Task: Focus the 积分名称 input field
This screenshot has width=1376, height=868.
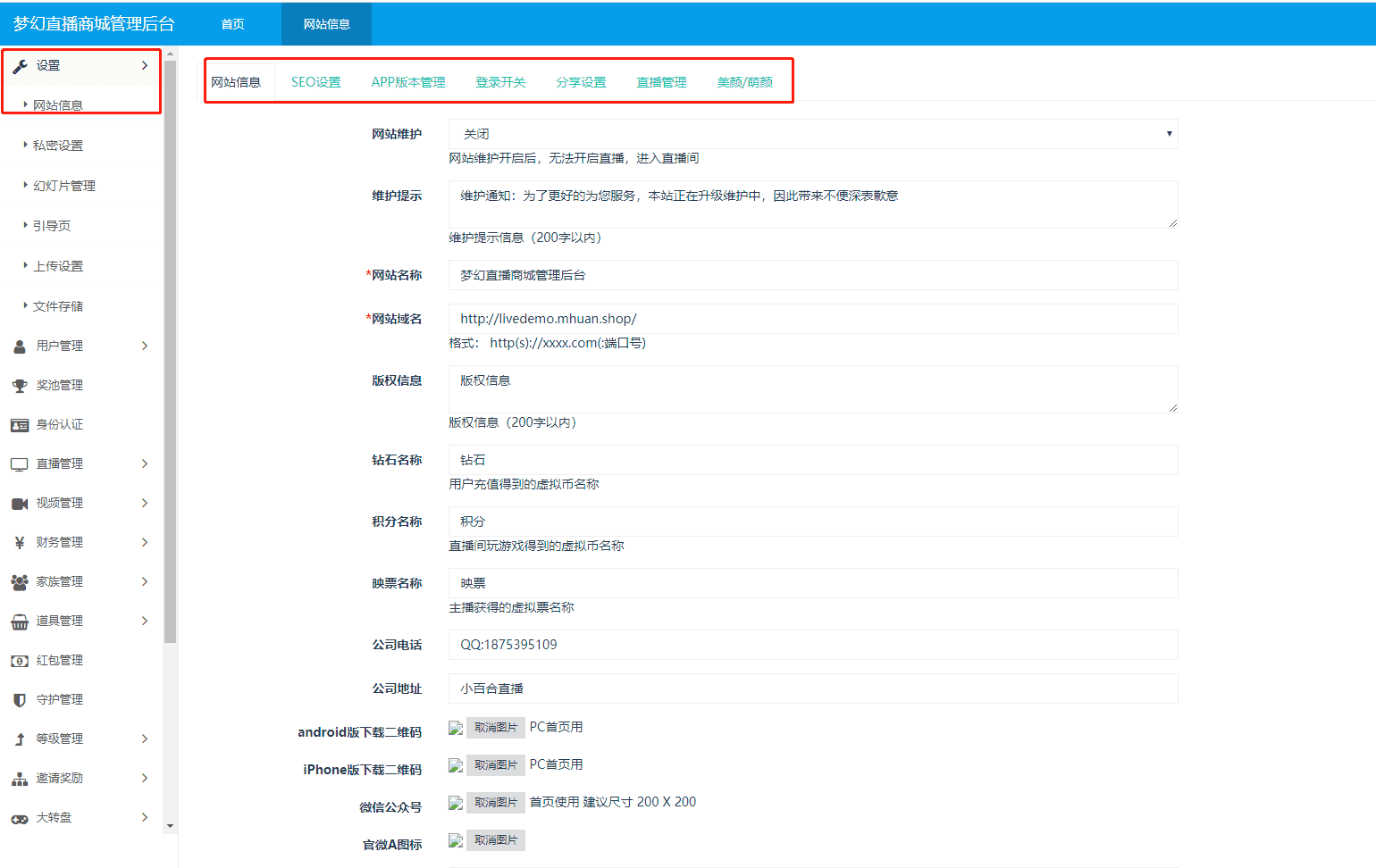Action: (x=813, y=522)
